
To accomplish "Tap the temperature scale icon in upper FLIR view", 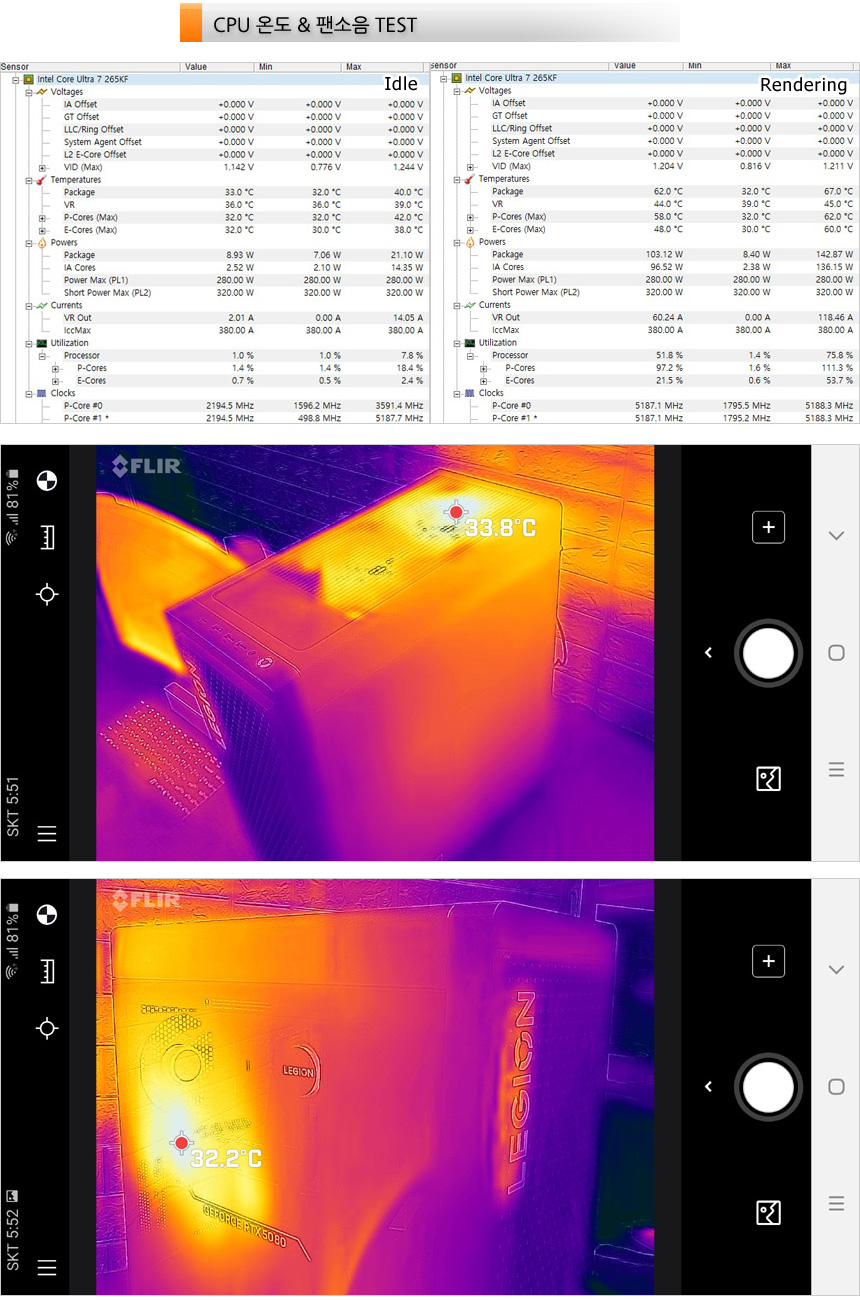I will click(46, 538).
